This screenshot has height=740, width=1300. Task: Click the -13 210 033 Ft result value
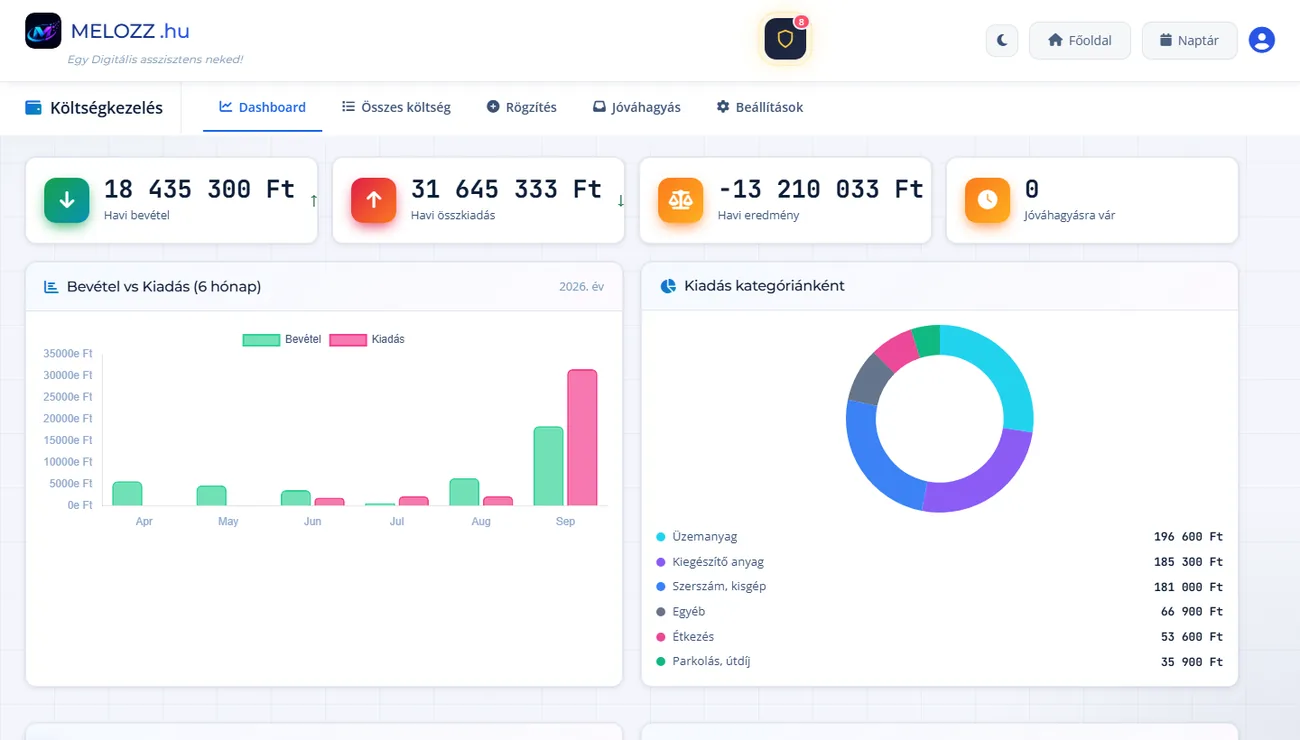(x=821, y=189)
